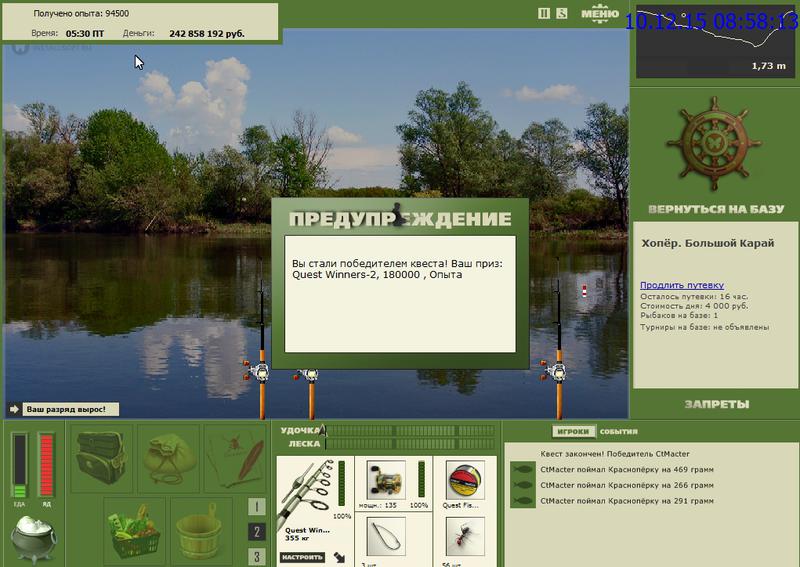This screenshot has width=800, height=567.
Task: Select the Quest Fis... line spool thumbnail
Action: pos(465,480)
